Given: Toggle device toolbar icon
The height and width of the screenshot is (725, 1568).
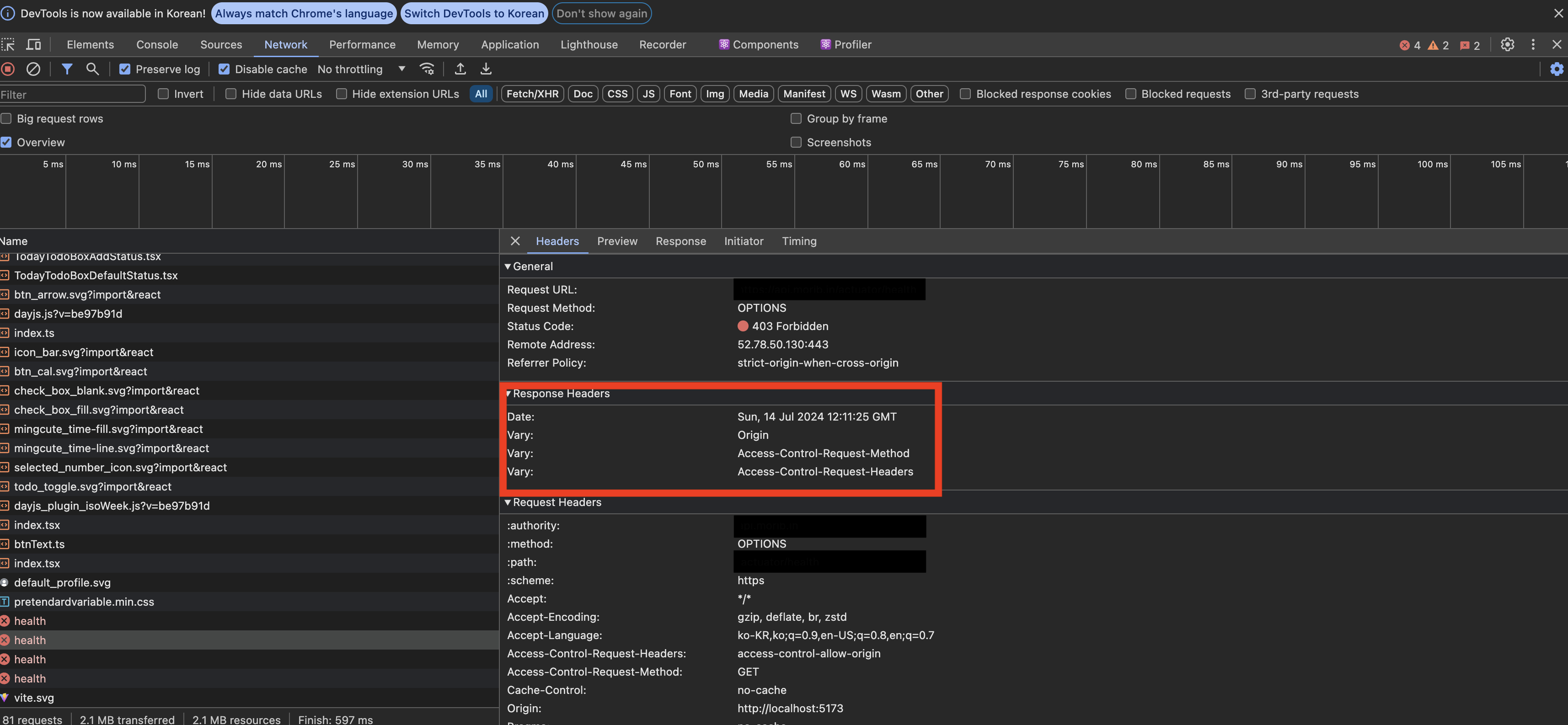Looking at the screenshot, I should tap(33, 44).
